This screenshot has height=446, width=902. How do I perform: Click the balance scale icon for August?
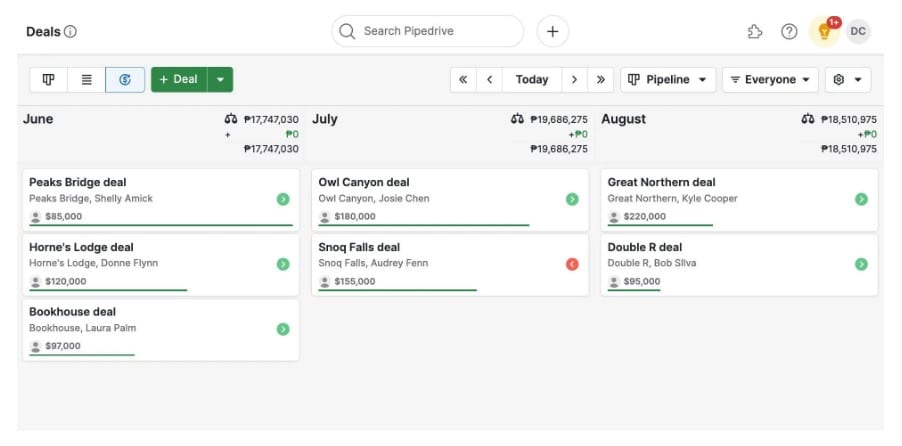808,120
